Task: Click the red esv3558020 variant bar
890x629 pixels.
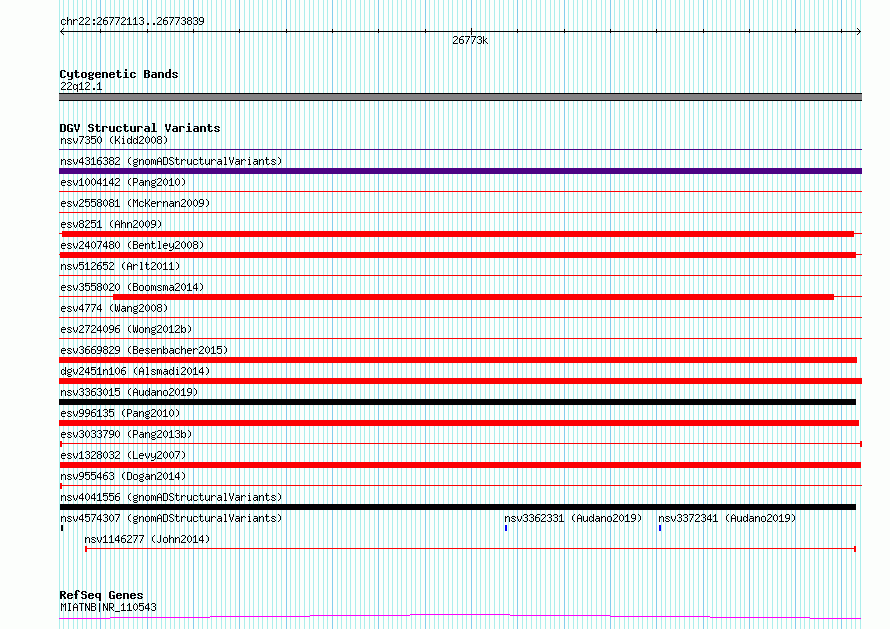Action: [x=473, y=297]
